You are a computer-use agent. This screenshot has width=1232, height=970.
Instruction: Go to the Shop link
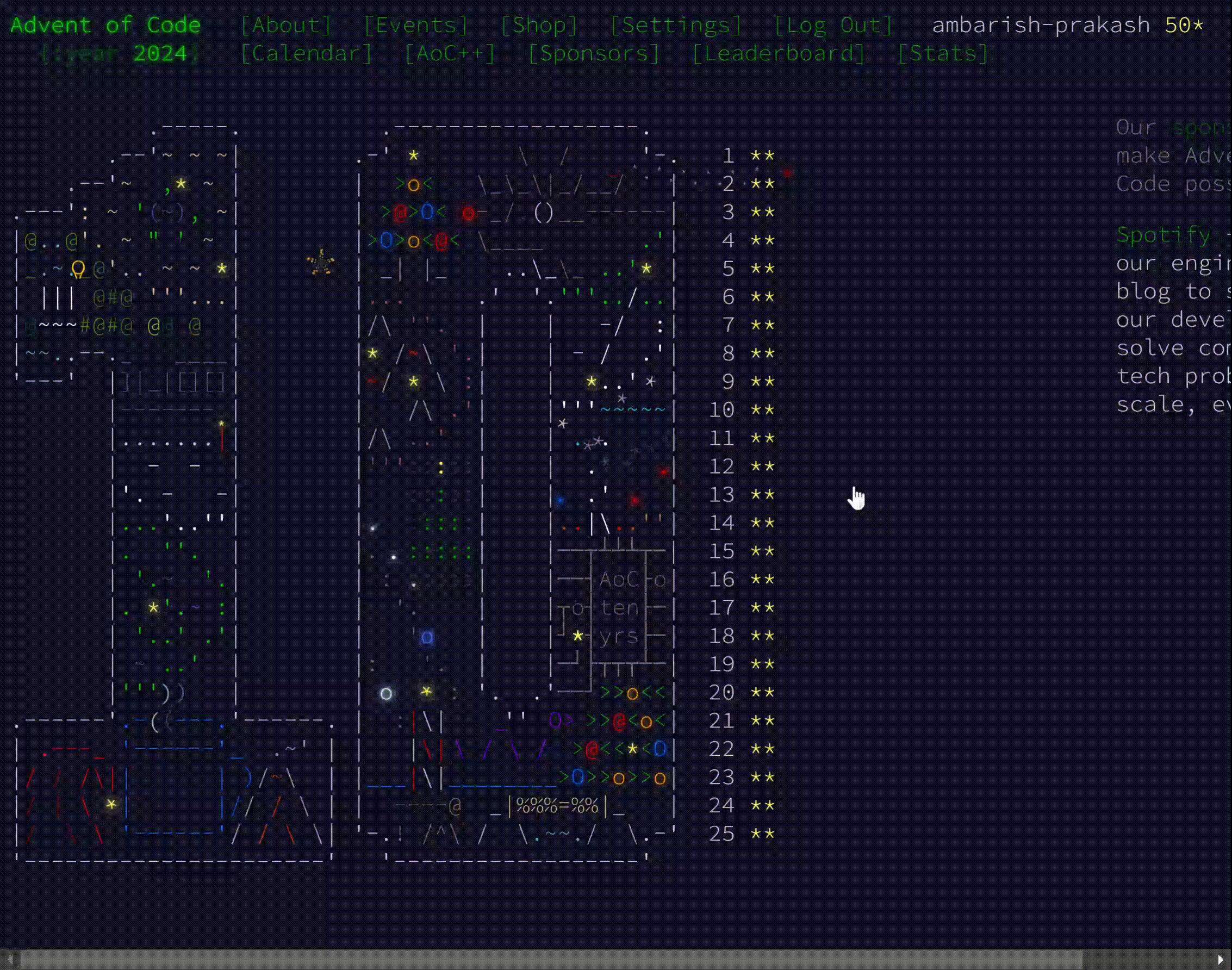point(539,25)
